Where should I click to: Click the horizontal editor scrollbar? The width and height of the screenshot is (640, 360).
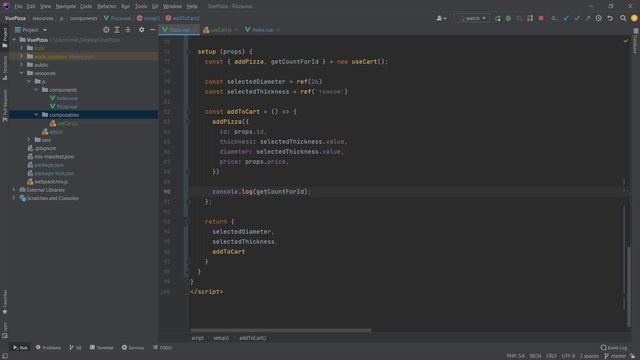(x=281, y=330)
